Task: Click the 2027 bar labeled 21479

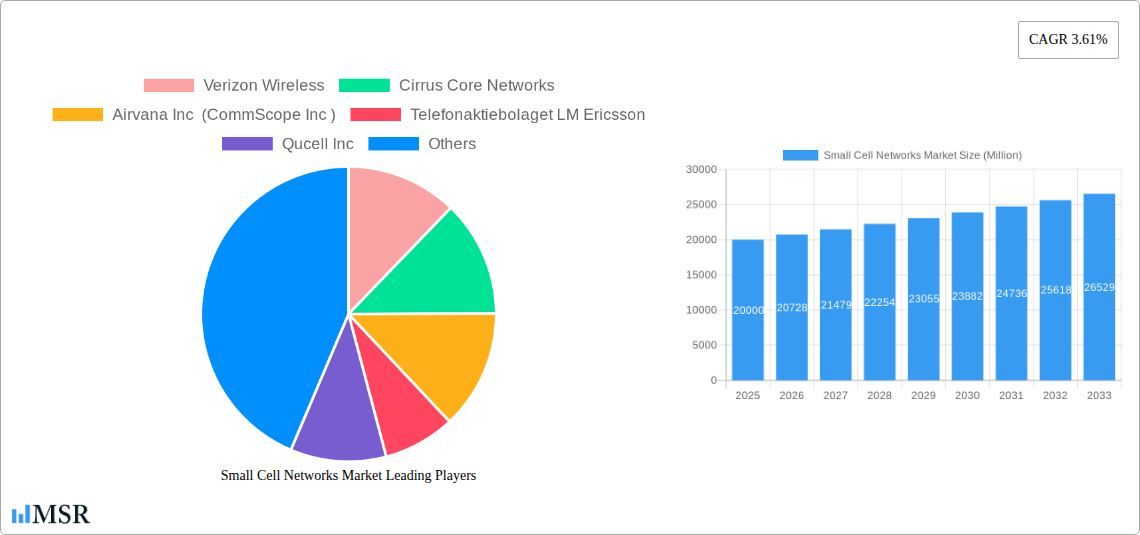Action: [x=835, y=305]
